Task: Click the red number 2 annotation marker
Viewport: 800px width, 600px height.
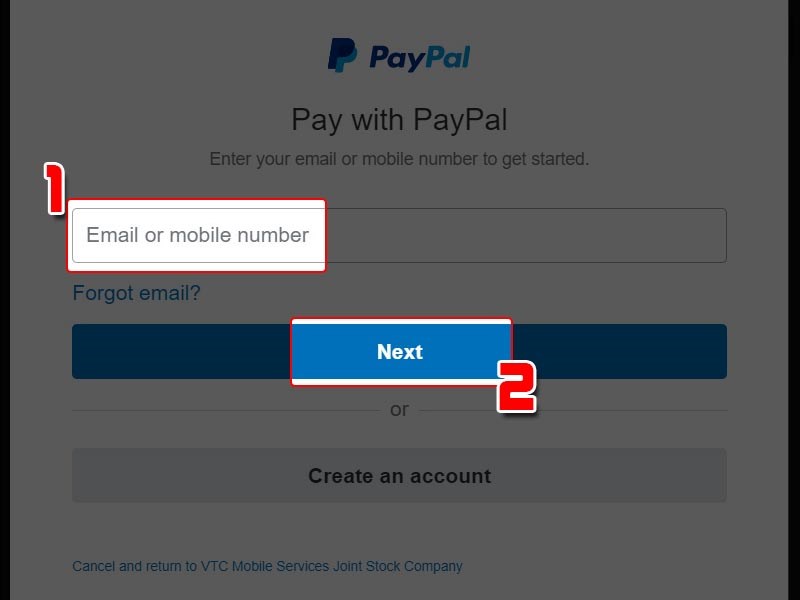Action: (x=516, y=386)
